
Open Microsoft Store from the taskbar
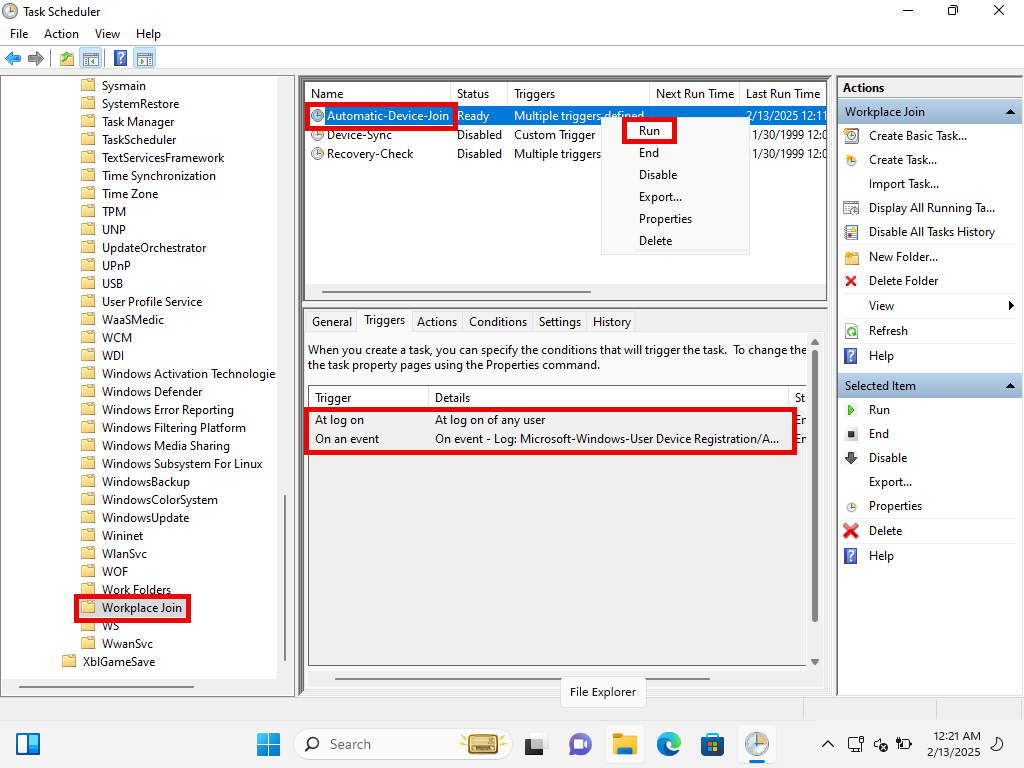[712, 744]
